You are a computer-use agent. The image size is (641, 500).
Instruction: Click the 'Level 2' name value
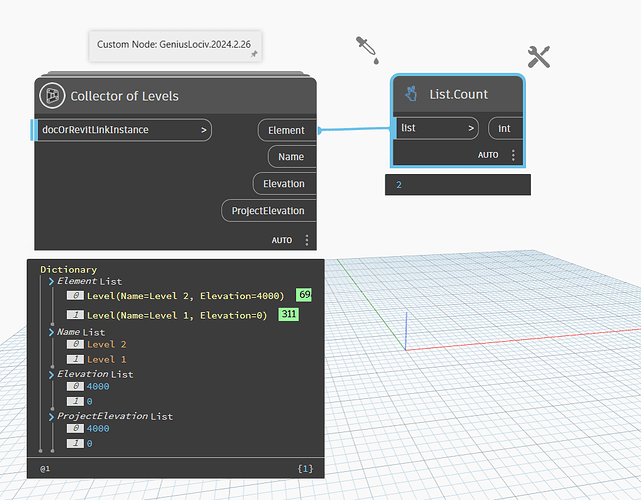(106, 345)
